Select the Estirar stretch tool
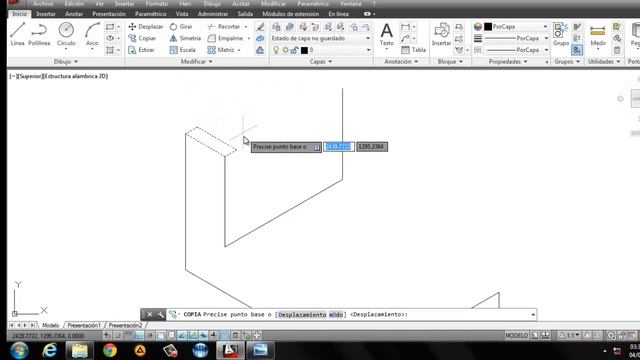The height and width of the screenshot is (360, 640). [x=141, y=50]
